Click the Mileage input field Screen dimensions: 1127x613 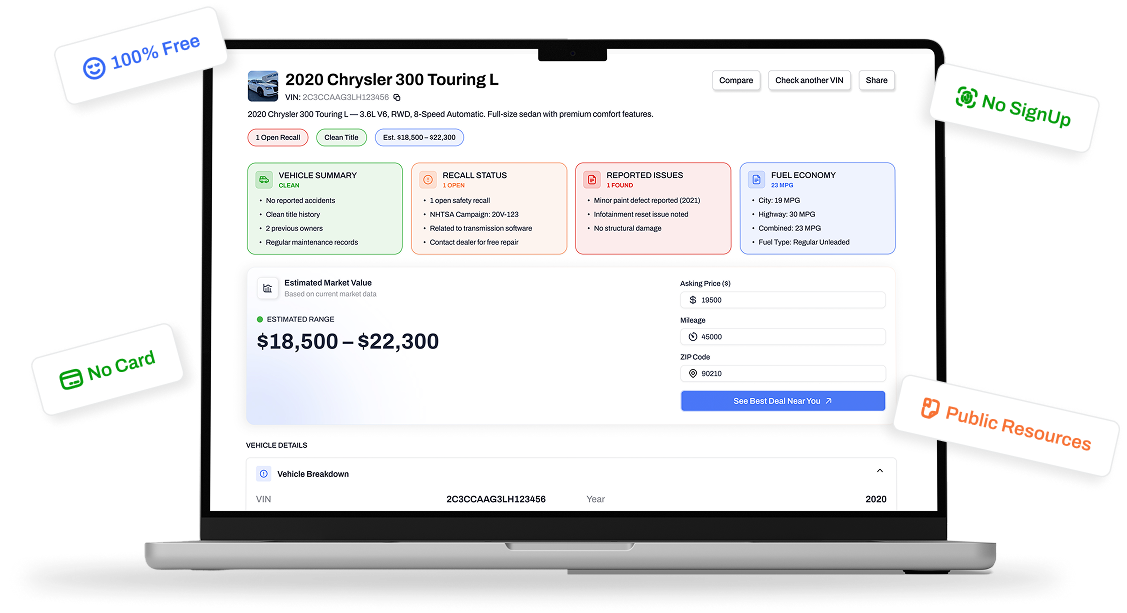[783, 336]
